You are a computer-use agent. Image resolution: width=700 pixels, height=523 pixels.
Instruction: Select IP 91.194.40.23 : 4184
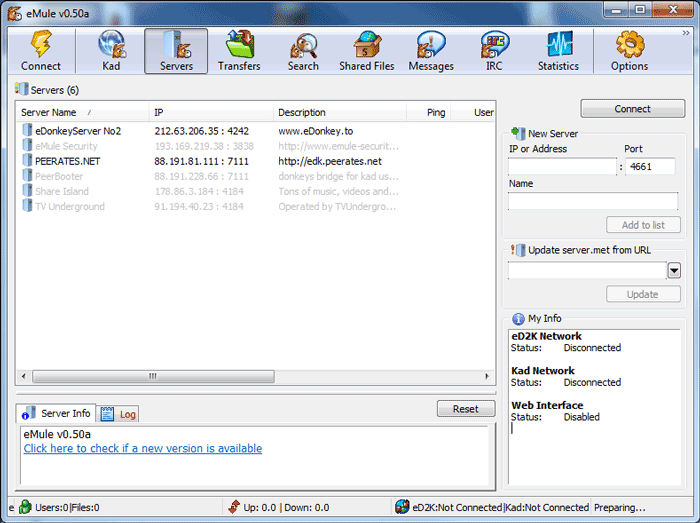(199, 207)
